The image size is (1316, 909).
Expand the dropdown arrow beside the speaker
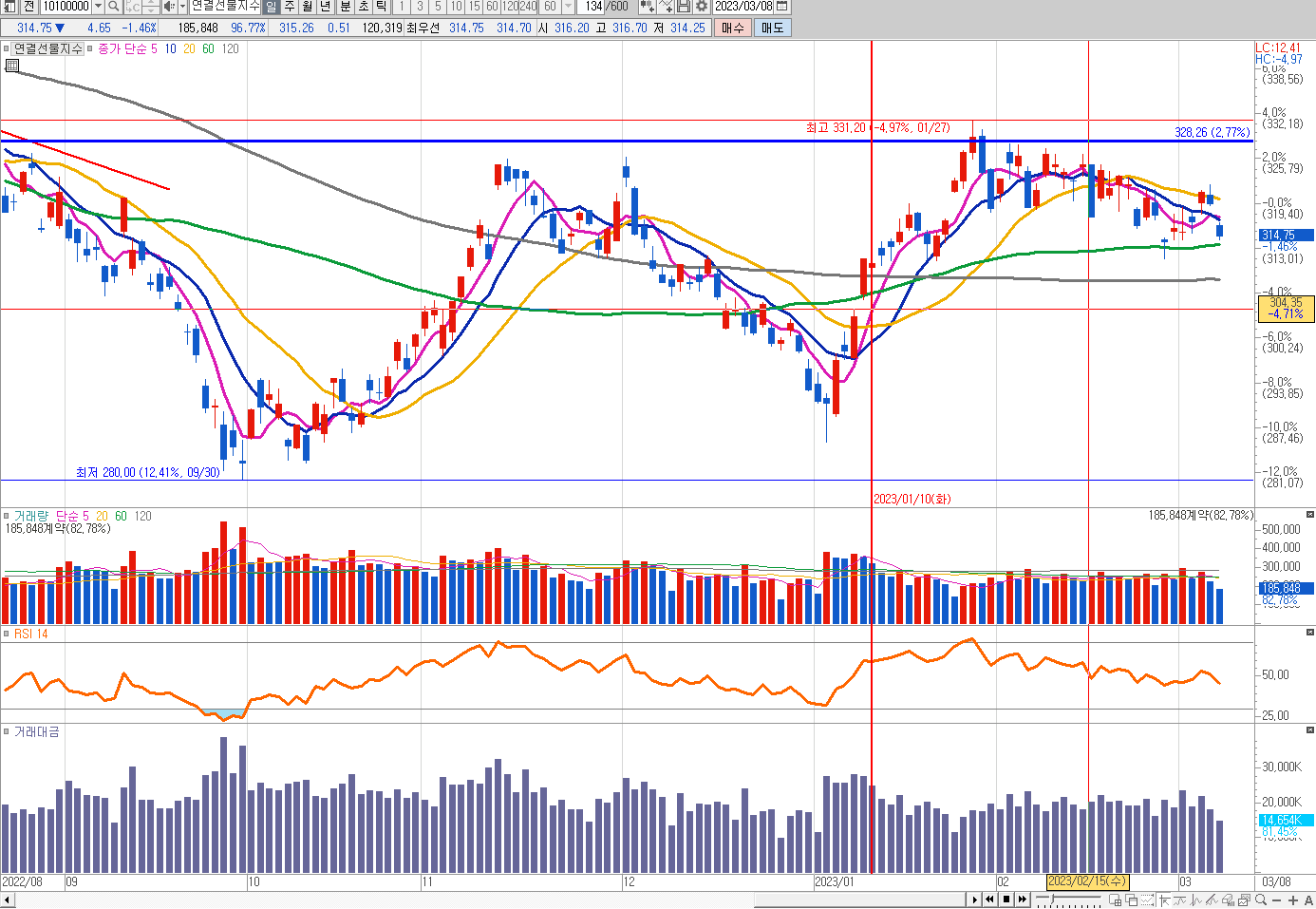182,7
